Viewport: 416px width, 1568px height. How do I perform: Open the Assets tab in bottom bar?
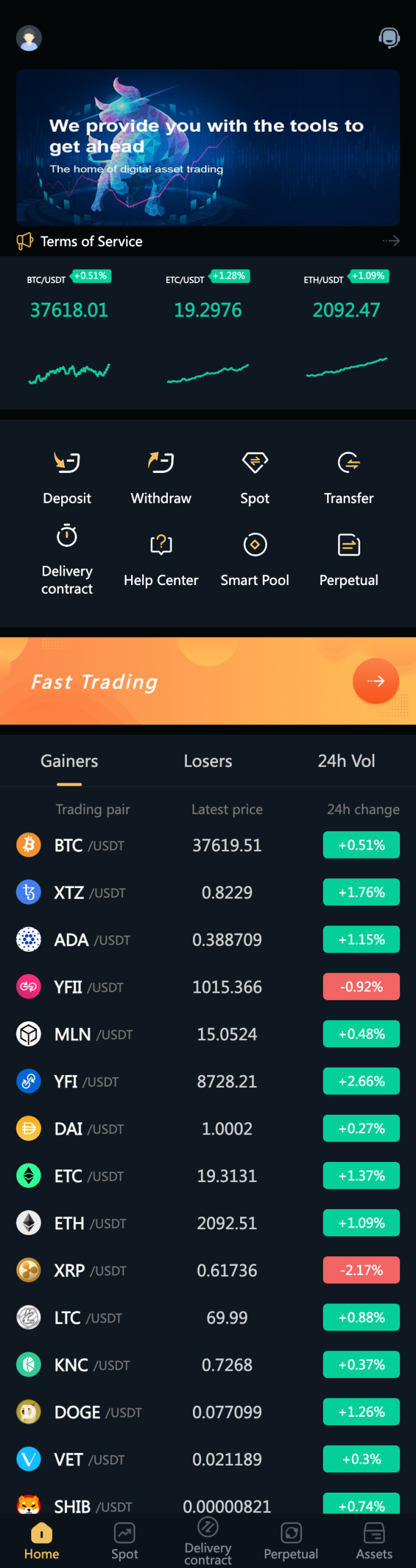pyautogui.click(x=374, y=1540)
